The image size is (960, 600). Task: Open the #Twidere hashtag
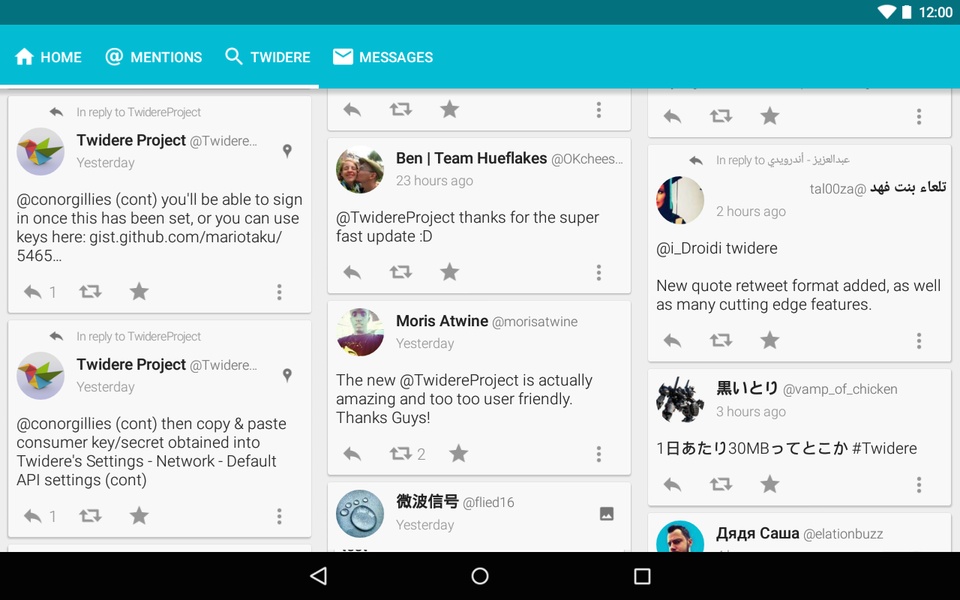tap(885, 448)
